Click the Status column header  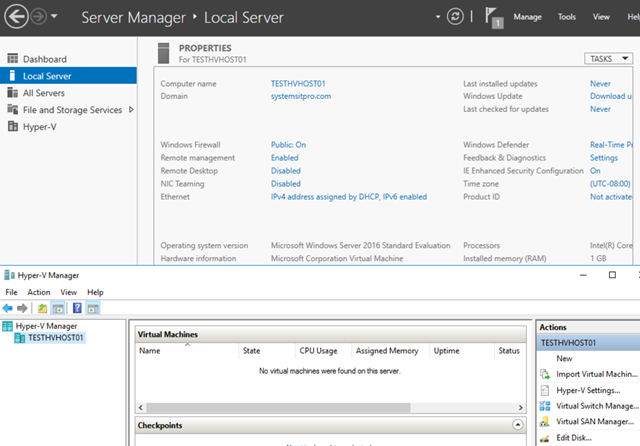point(510,351)
